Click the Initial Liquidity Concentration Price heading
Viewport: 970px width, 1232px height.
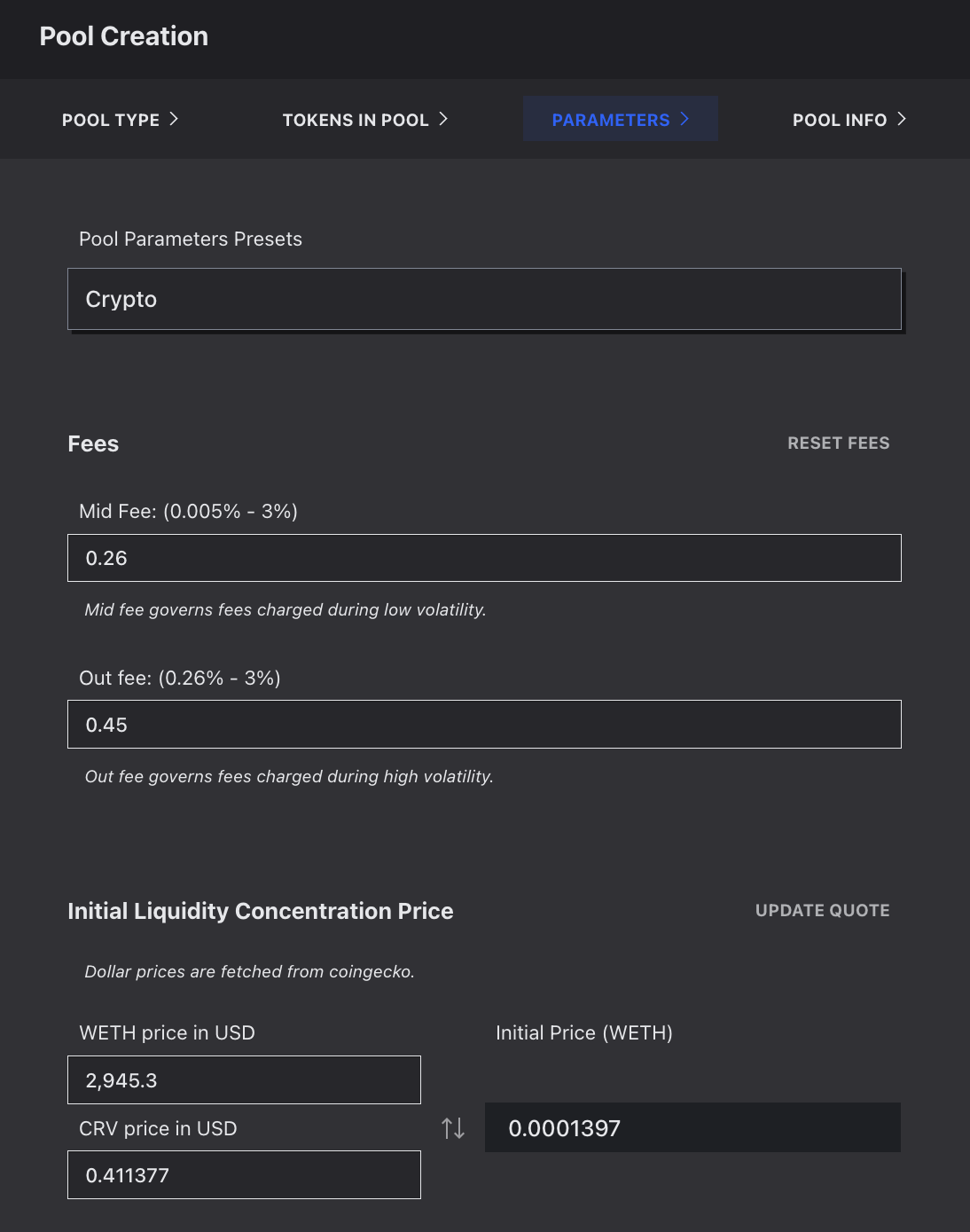pos(261,911)
